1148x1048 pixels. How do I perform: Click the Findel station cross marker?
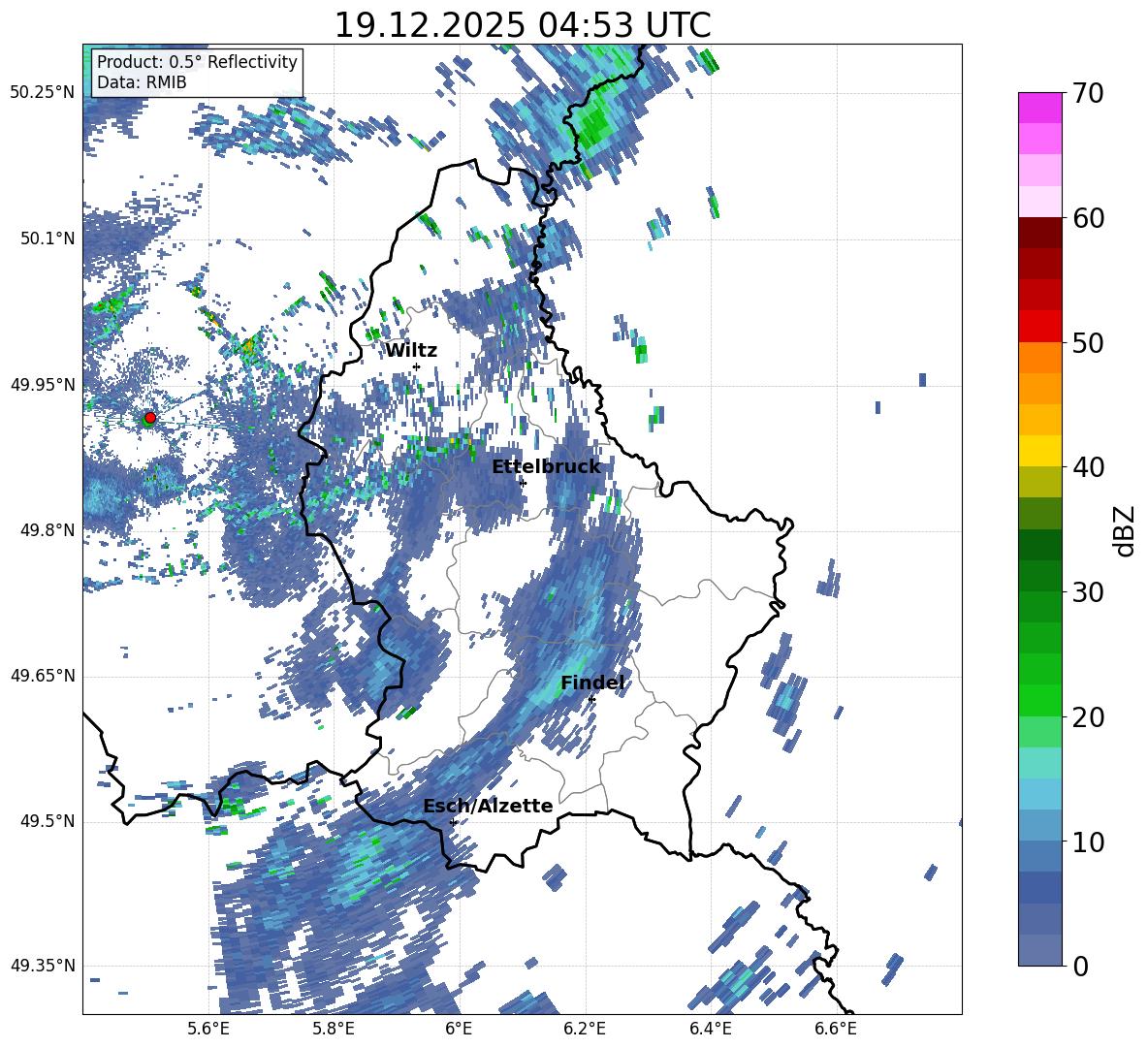point(591,700)
